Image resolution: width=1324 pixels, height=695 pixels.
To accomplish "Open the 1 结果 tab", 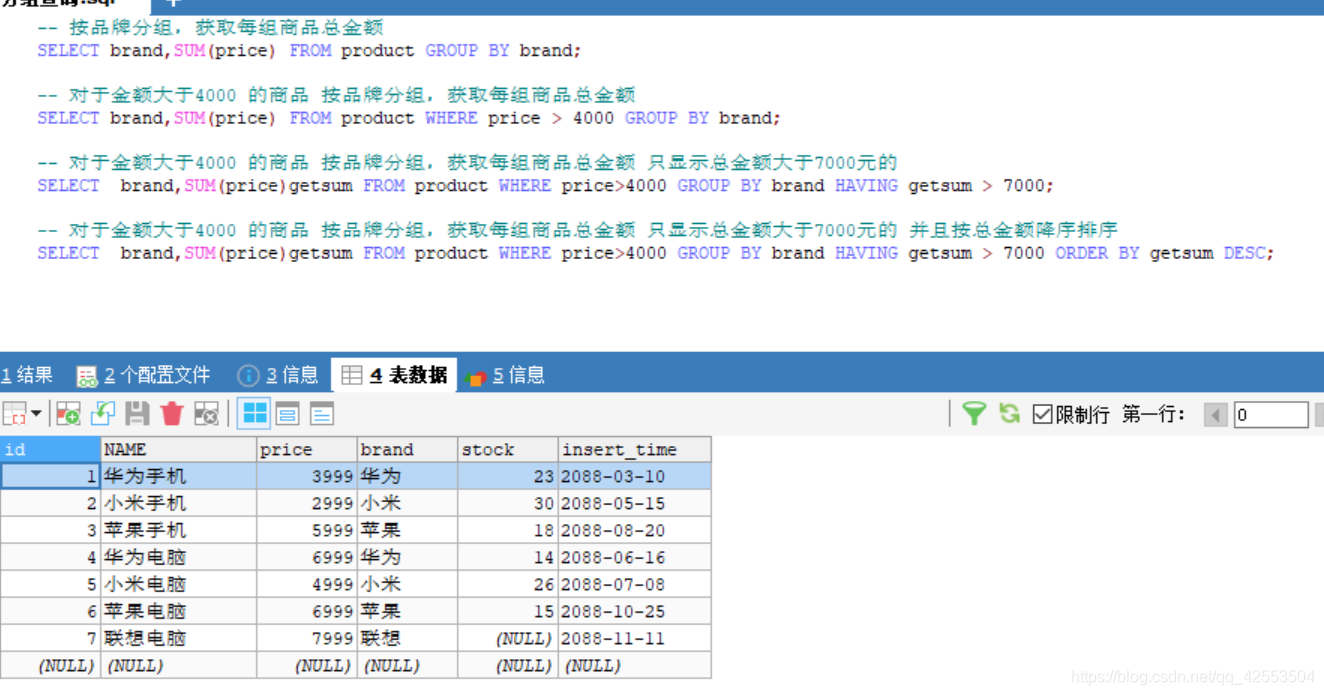I will pos(27,375).
